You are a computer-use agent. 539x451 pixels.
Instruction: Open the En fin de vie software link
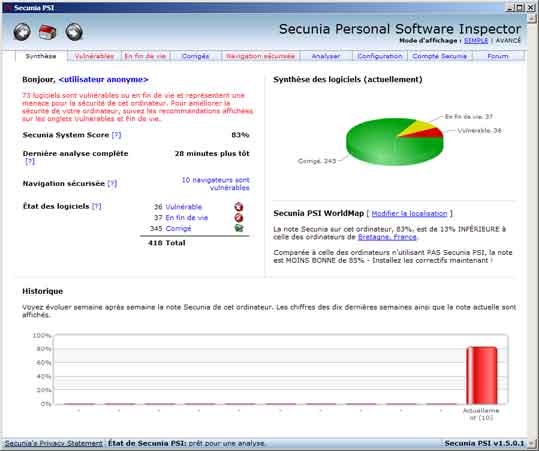point(187,218)
